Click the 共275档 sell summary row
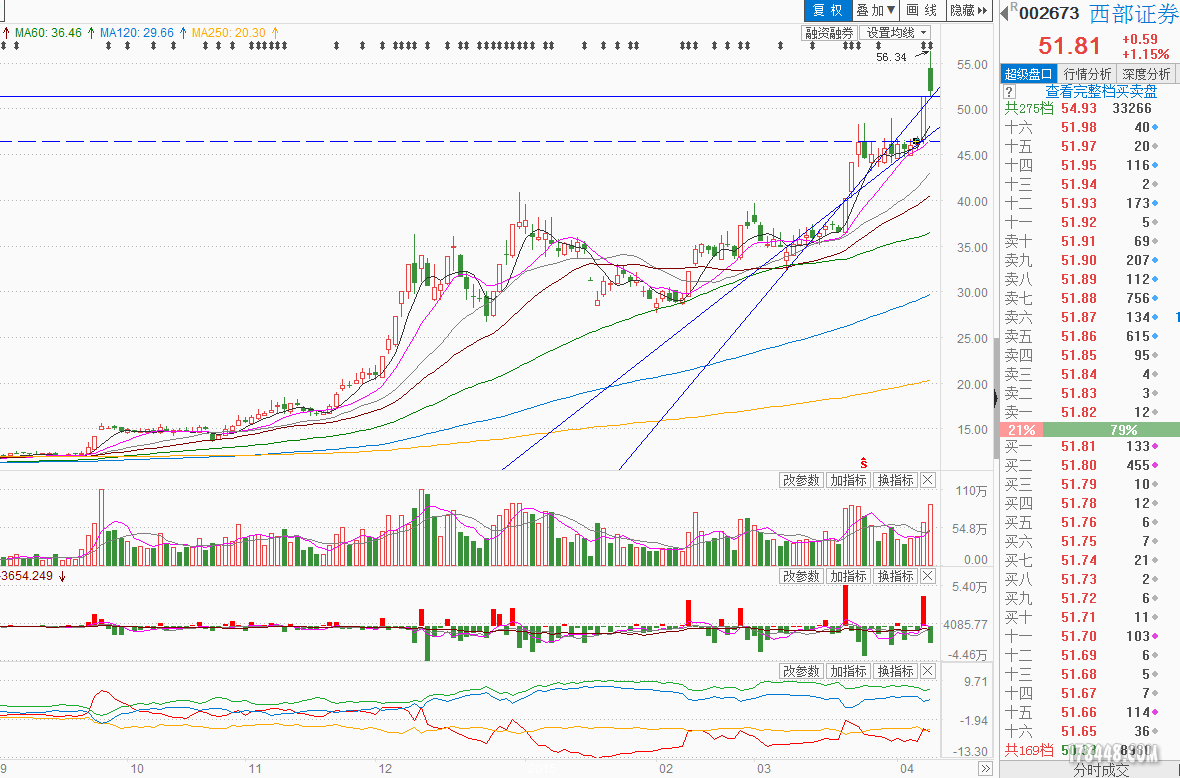Image resolution: width=1180 pixels, height=778 pixels. tap(1090, 108)
